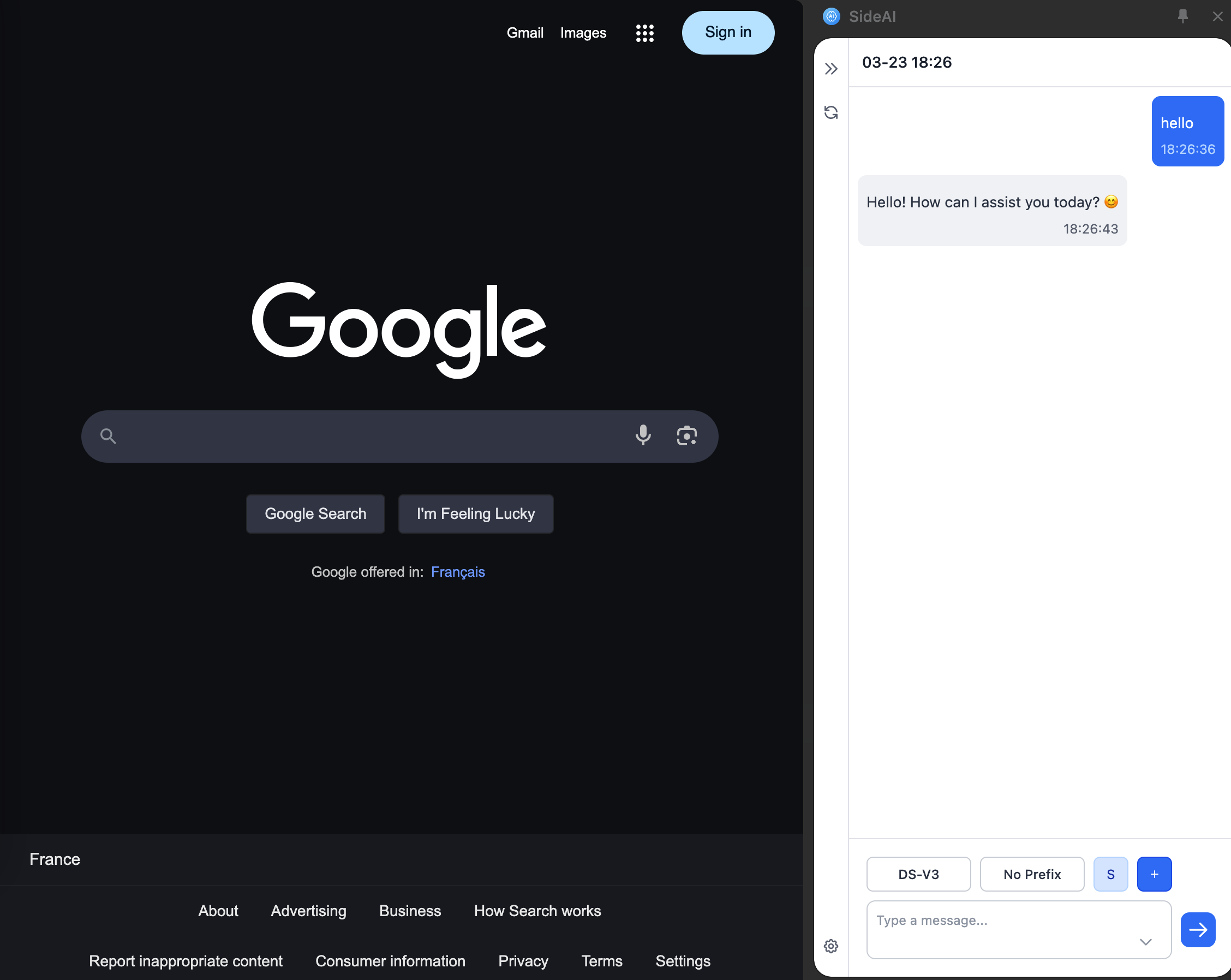This screenshot has width=1231, height=980.
Task: Start voice search with microphone icon
Action: click(643, 436)
